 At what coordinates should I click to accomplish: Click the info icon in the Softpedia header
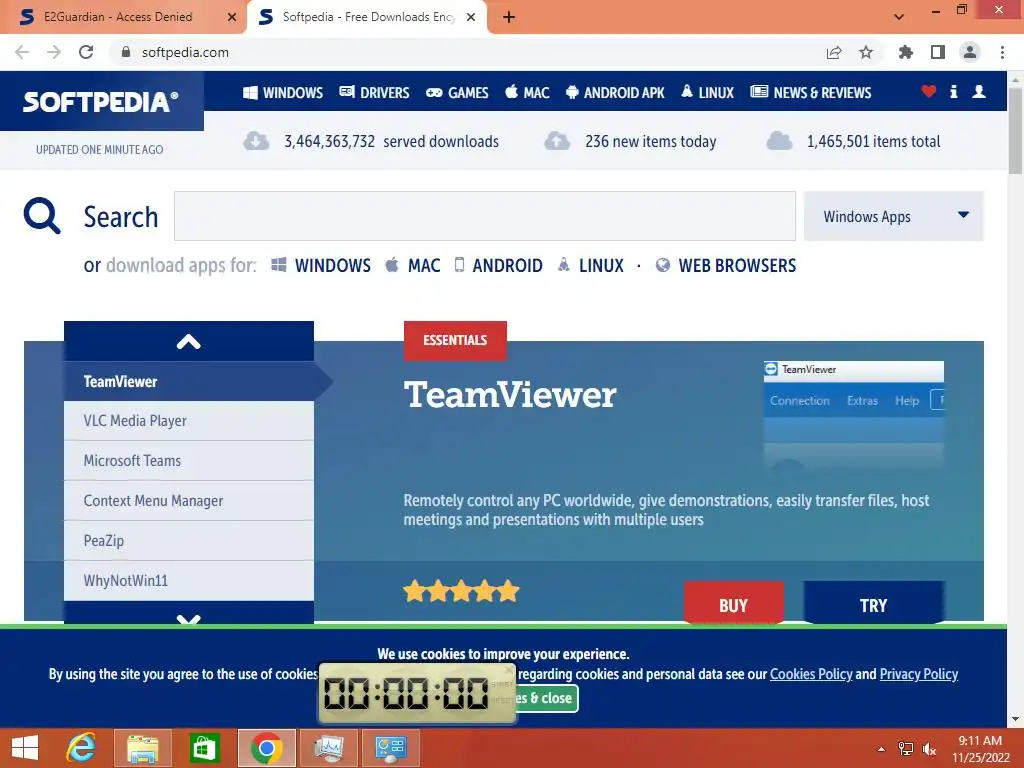(x=953, y=91)
